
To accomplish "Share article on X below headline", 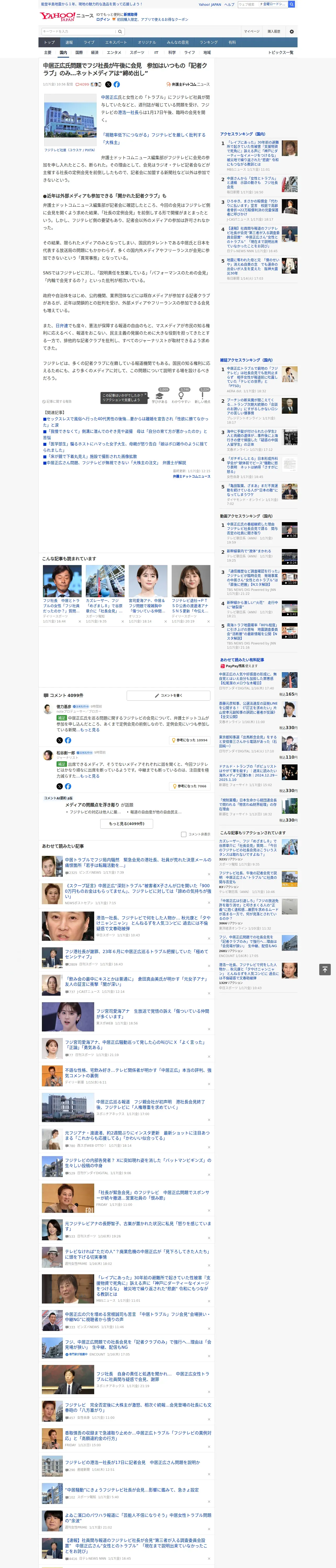I will click(109, 85).
